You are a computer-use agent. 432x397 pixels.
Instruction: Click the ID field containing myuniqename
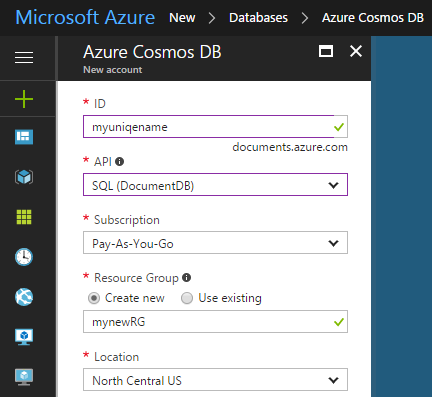pyautogui.click(x=215, y=127)
